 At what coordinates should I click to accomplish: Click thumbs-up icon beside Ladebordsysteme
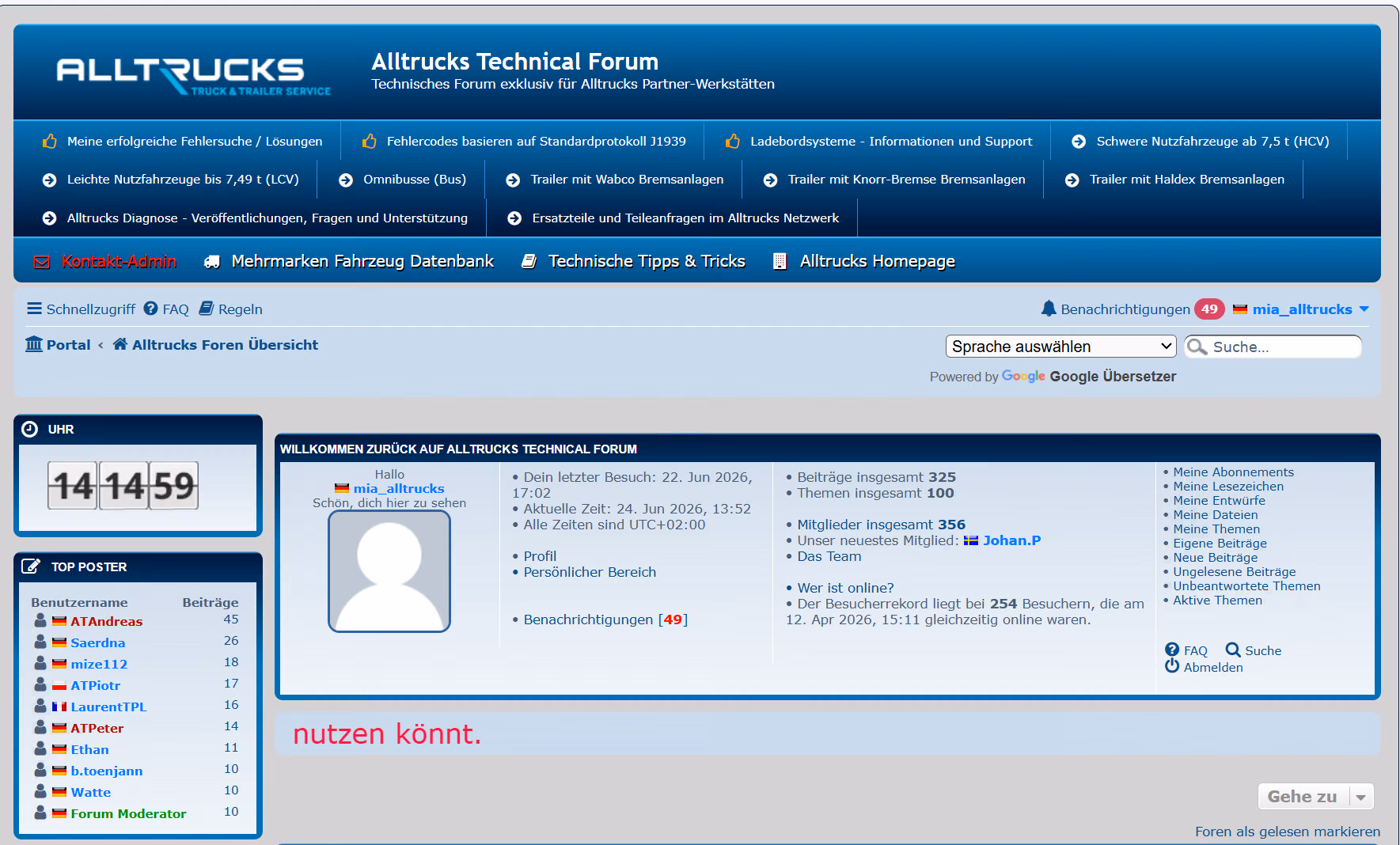point(733,142)
